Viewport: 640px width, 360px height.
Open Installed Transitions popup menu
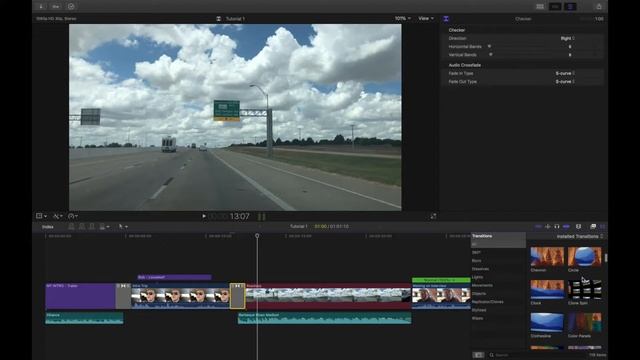tap(580, 237)
